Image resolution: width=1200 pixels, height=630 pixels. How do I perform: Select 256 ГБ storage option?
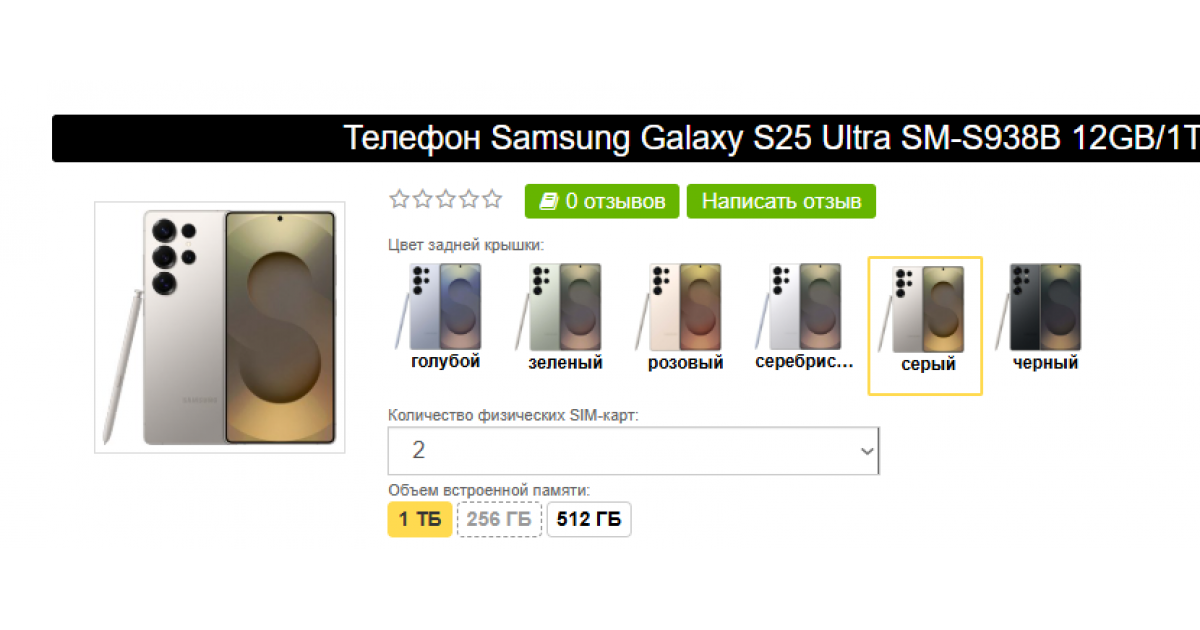point(499,519)
